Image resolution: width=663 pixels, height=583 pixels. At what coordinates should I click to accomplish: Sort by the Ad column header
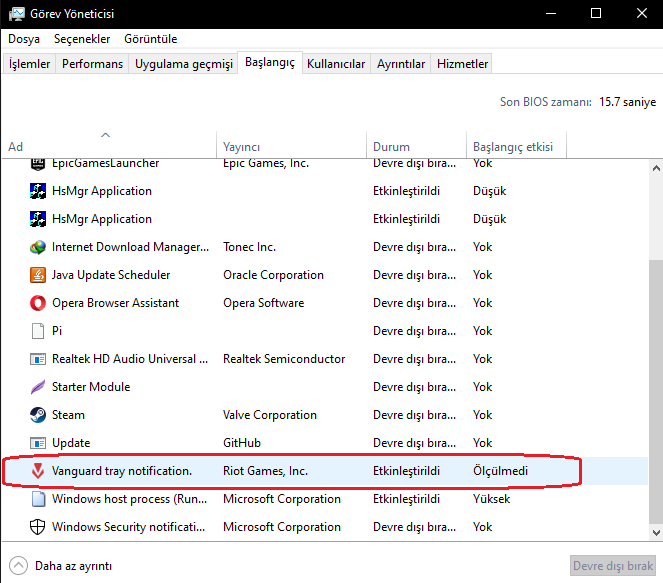[110, 146]
